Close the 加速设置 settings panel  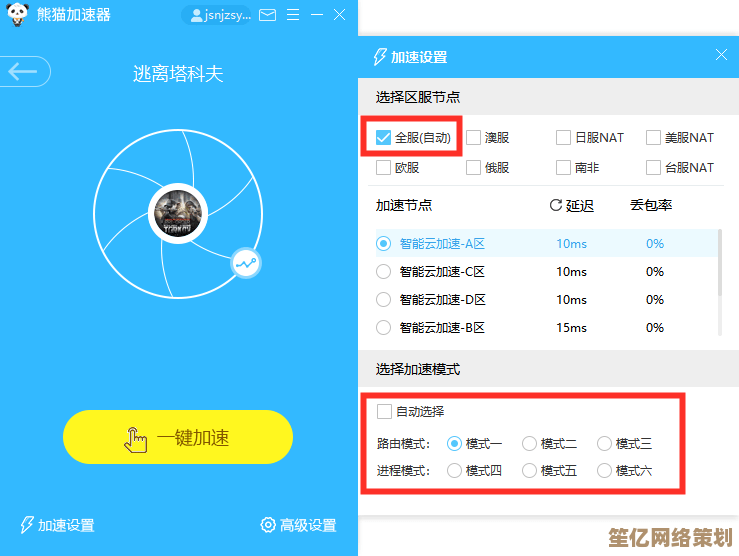click(x=721, y=56)
